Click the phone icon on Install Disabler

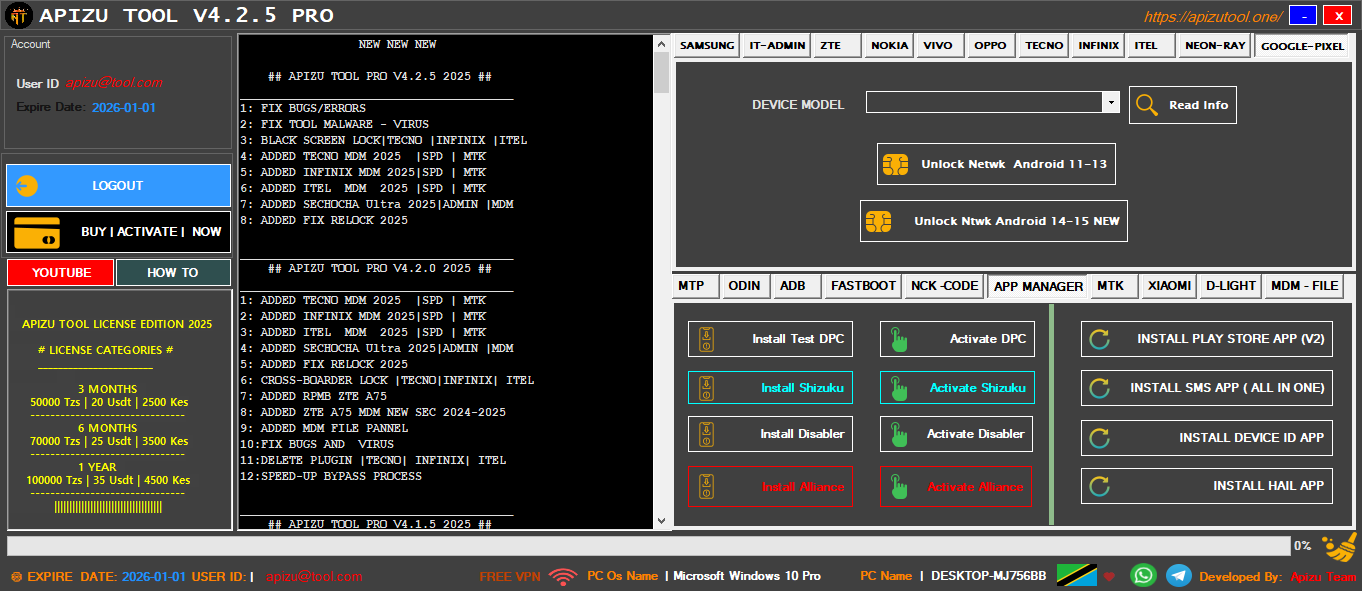tap(706, 434)
